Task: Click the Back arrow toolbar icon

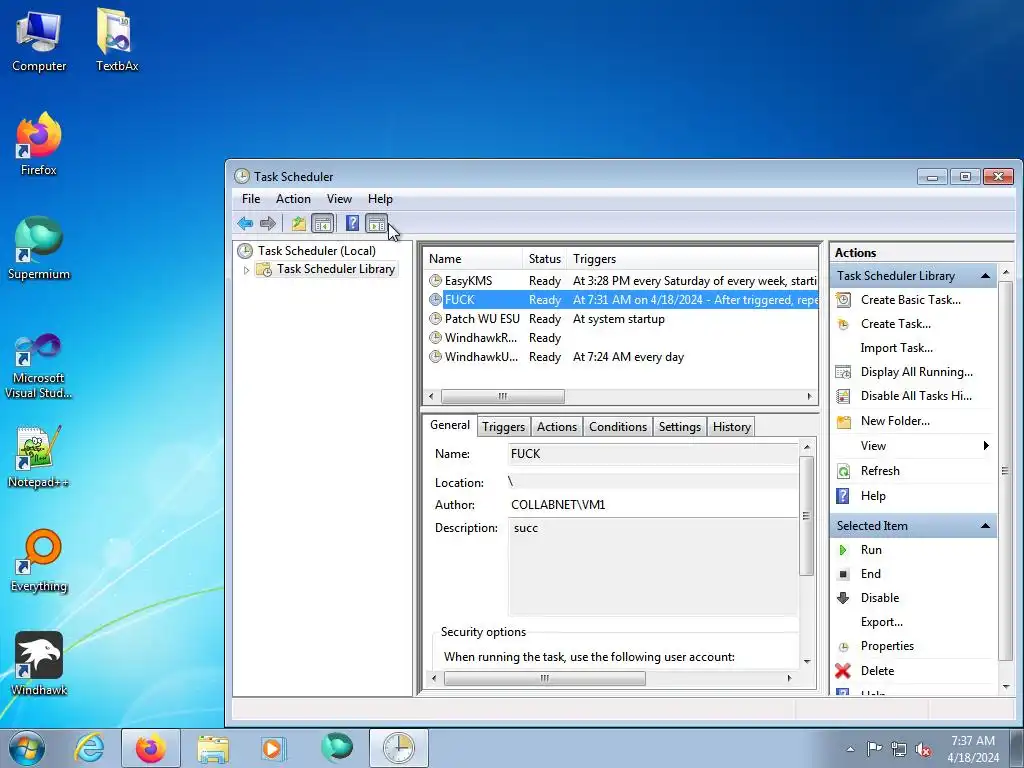Action: [245, 223]
